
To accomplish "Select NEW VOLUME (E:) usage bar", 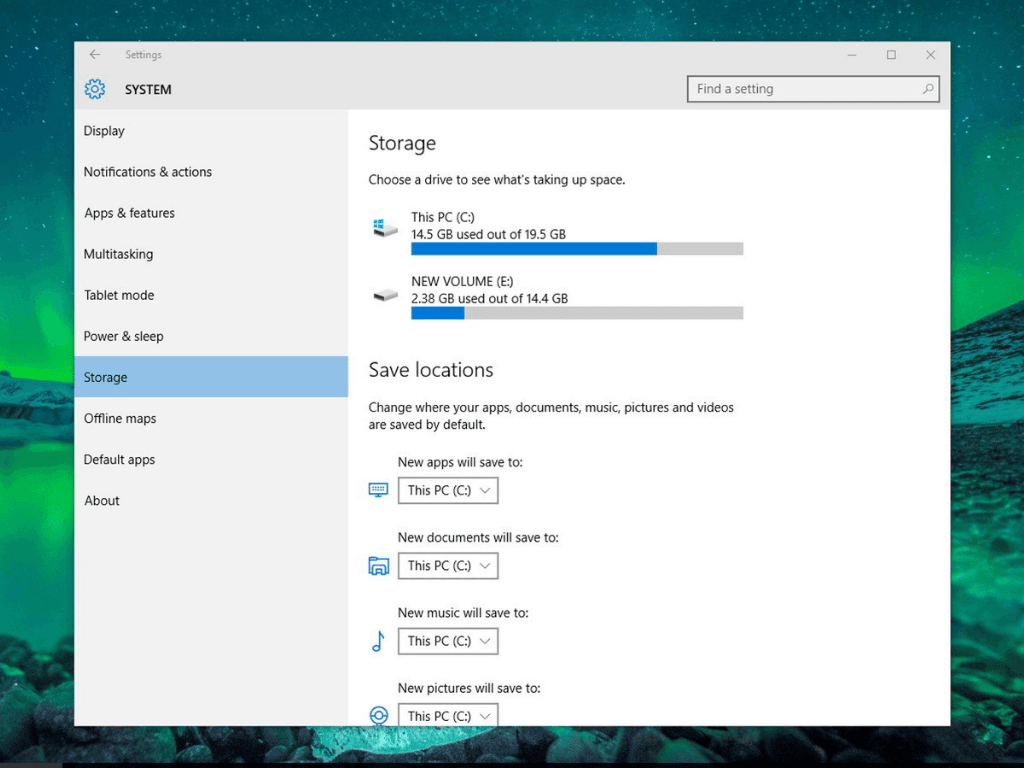I will point(577,313).
